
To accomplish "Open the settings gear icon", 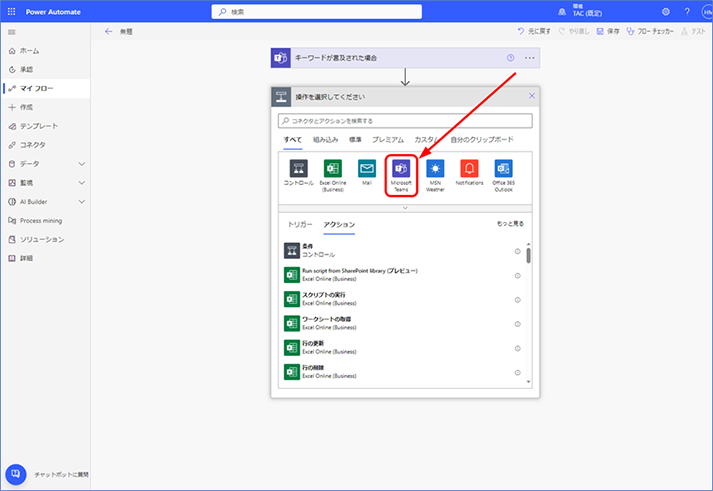I will 666,12.
